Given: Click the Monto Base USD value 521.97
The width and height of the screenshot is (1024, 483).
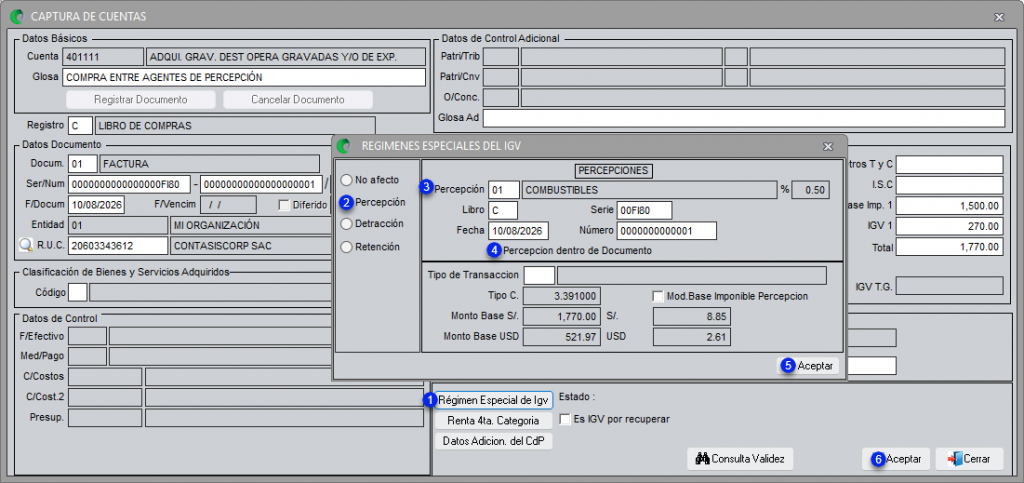Looking at the screenshot, I should click(x=562, y=337).
